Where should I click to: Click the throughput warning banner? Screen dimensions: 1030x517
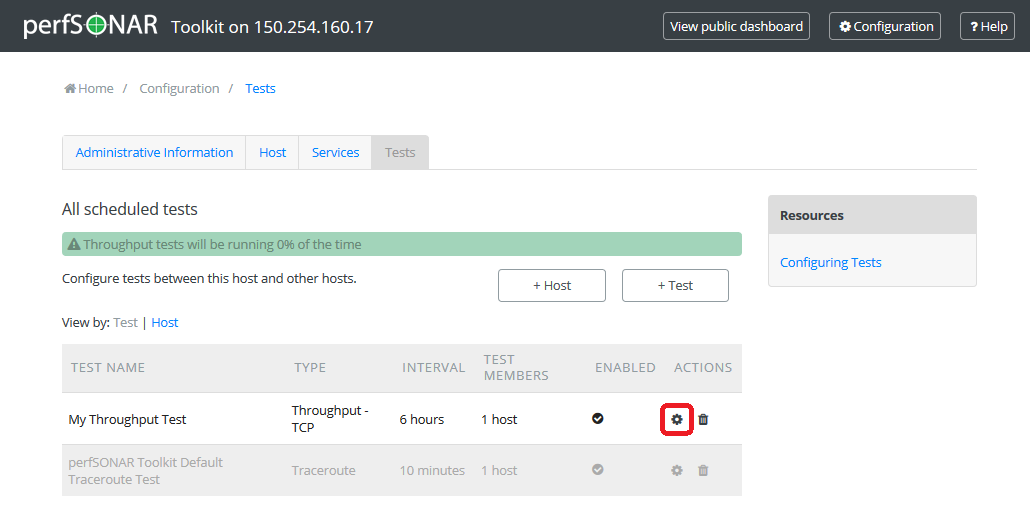pos(402,244)
